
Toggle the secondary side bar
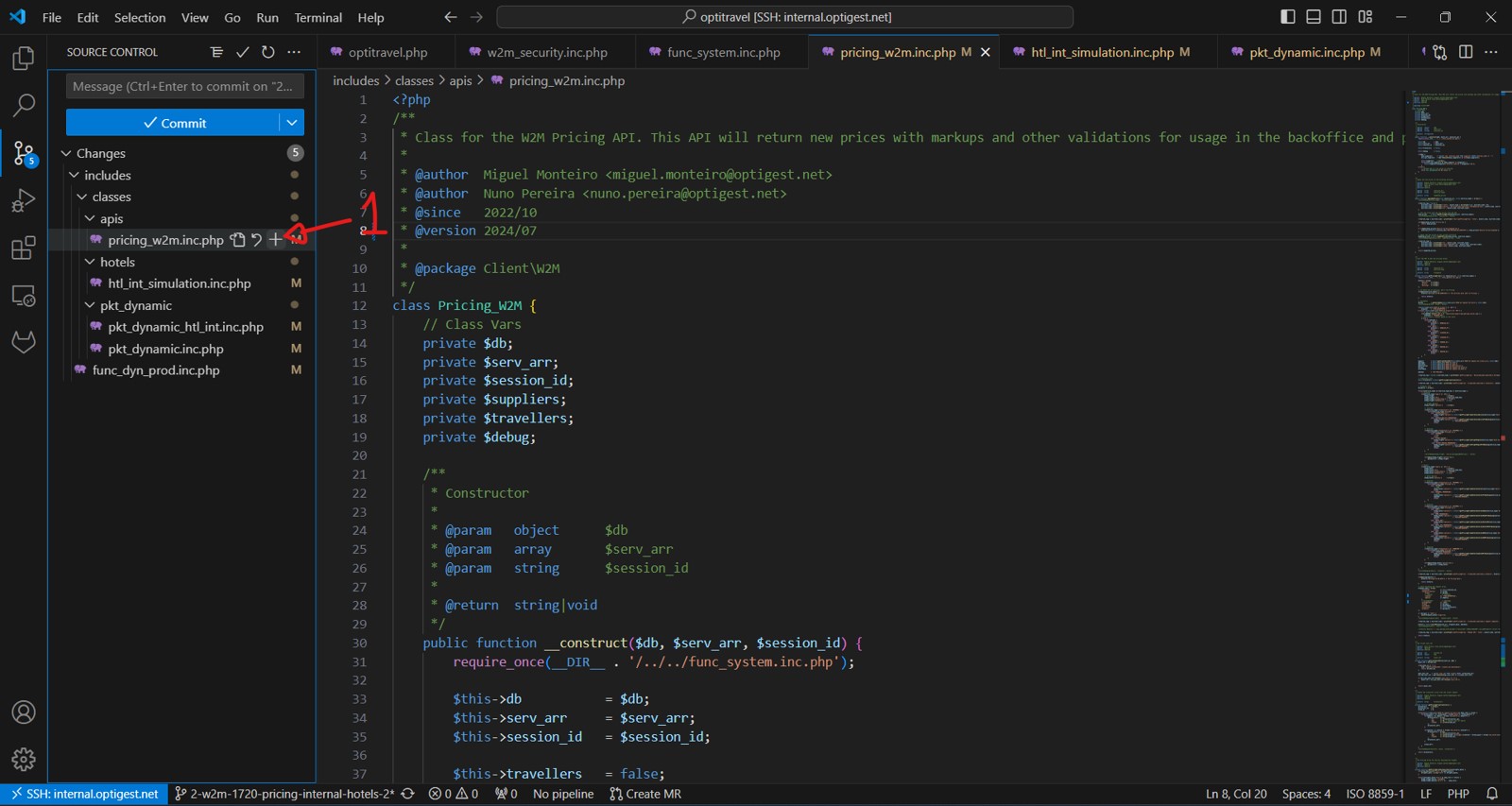point(1339,17)
